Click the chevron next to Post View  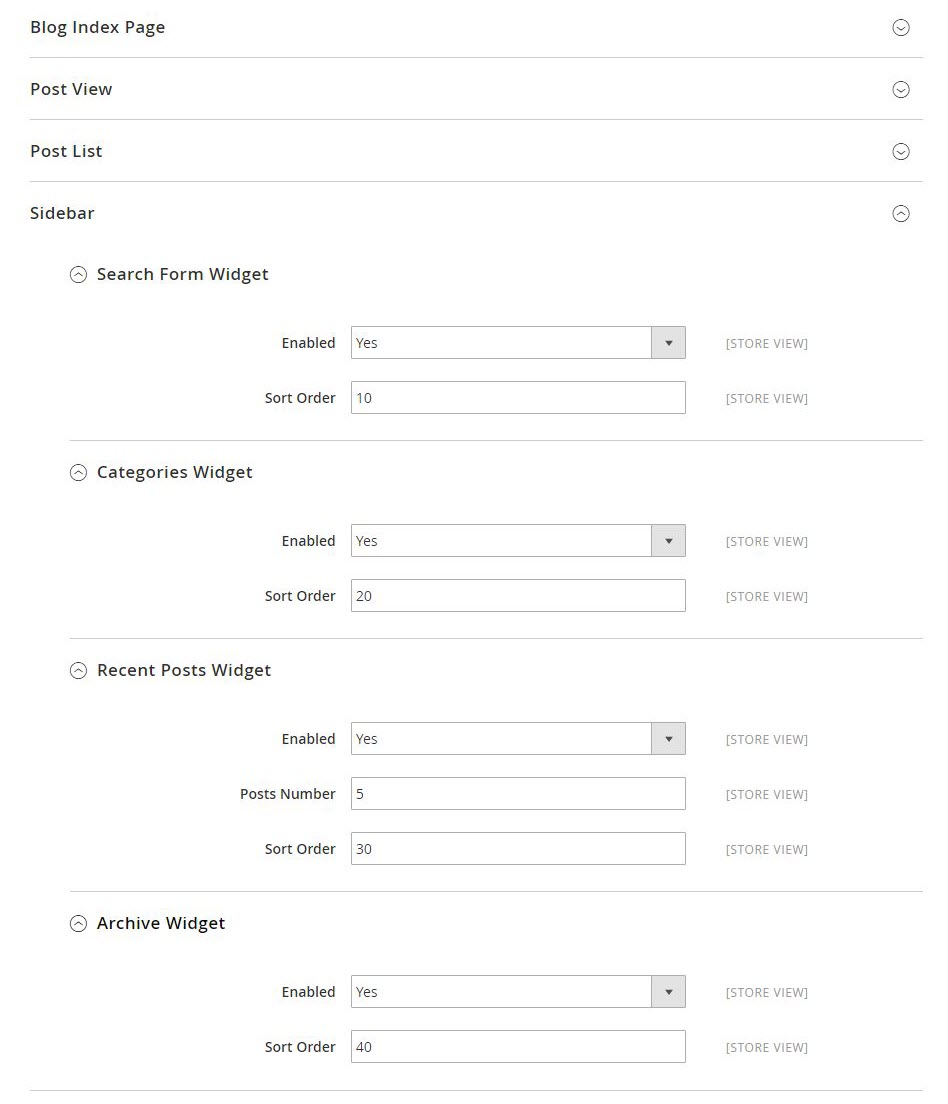click(901, 89)
